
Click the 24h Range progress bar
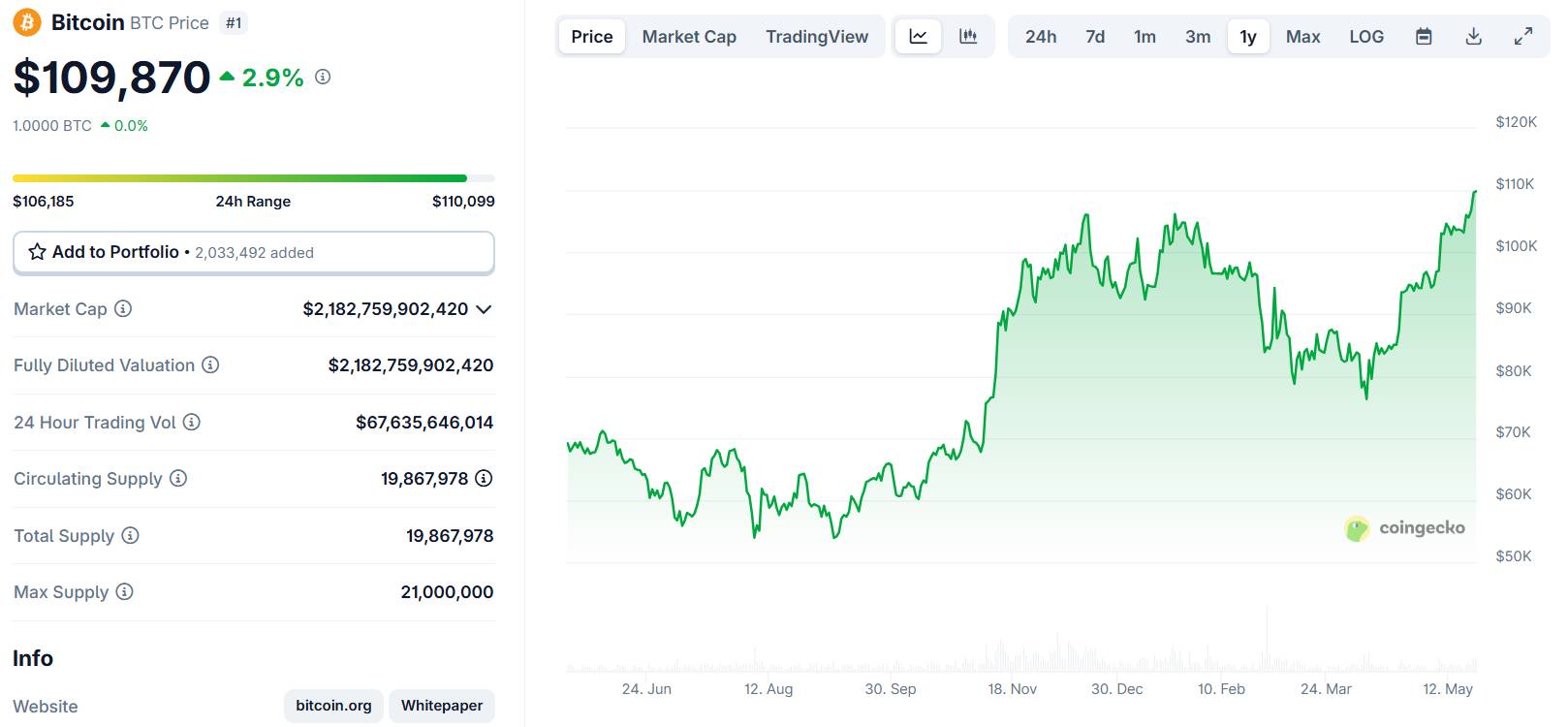pos(254,178)
